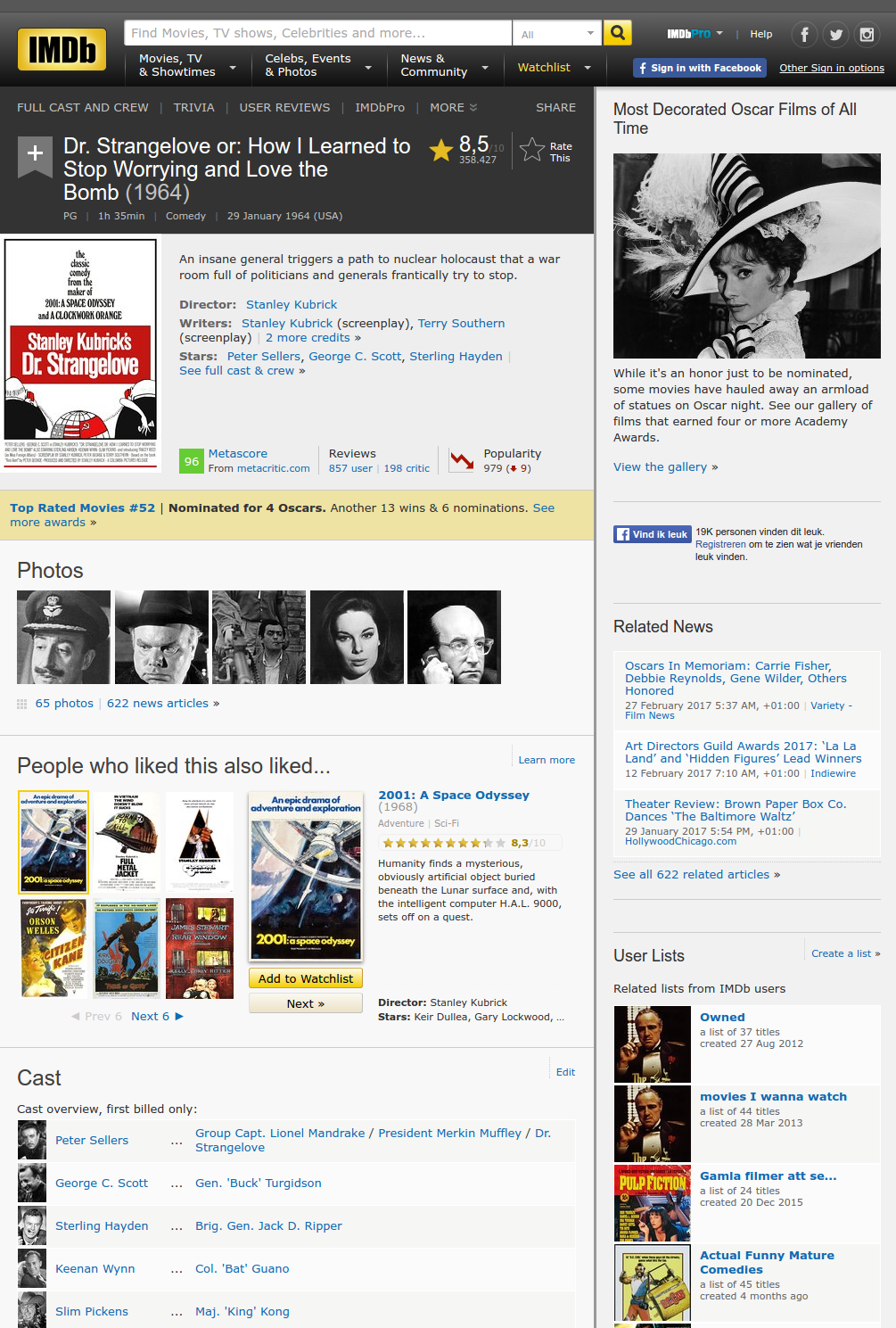Viewport: 896px width, 1328px height.
Task: Open IMDb's Instagram page icon
Action: [x=867, y=35]
